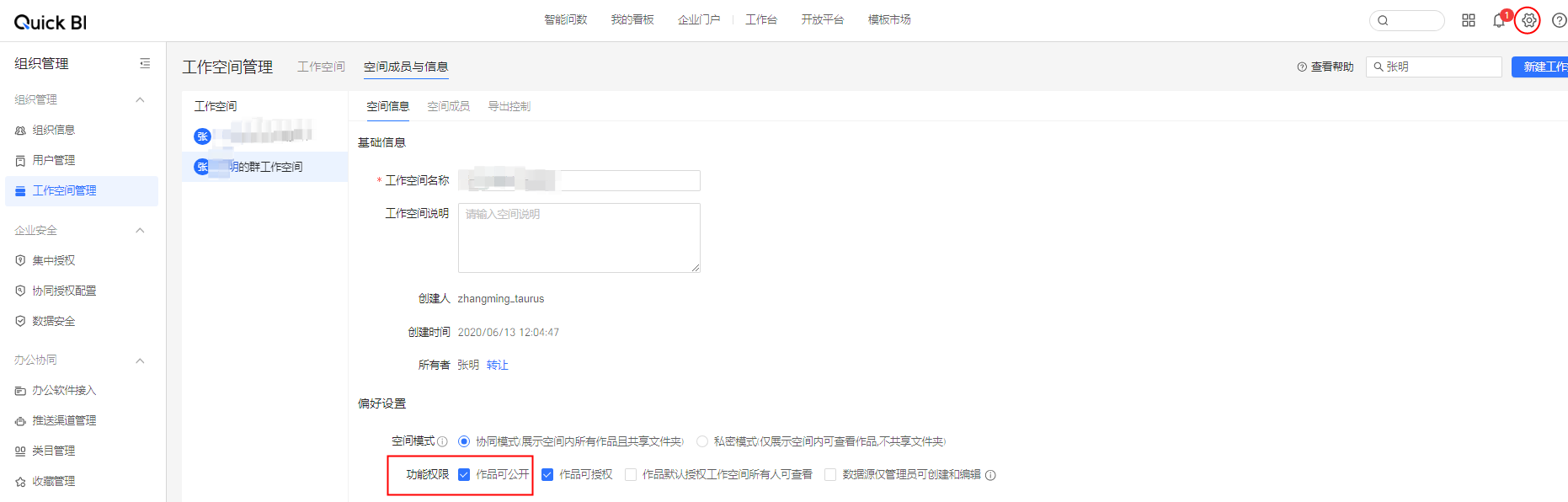Enable 作品默认授权工作空间所有人可查看 checkbox
Screen dimensions: 1568x502
pos(631,475)
